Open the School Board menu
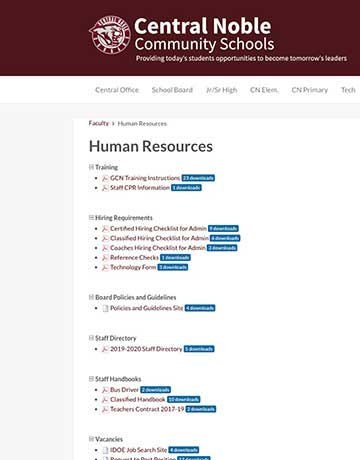This screenshot has height=460, width=360. tap(172, 90)
